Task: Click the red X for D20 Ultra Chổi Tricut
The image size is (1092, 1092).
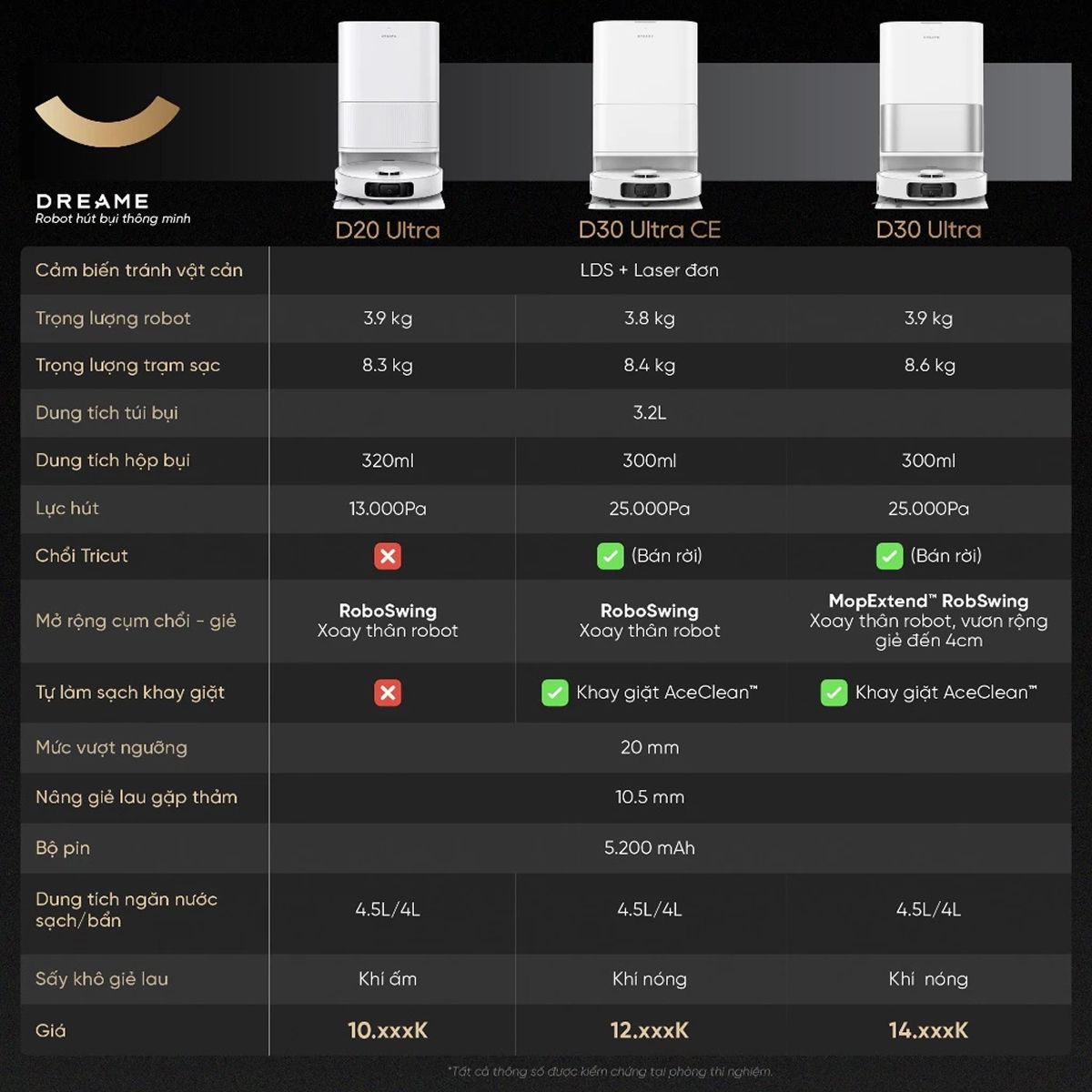Action: 388,556
